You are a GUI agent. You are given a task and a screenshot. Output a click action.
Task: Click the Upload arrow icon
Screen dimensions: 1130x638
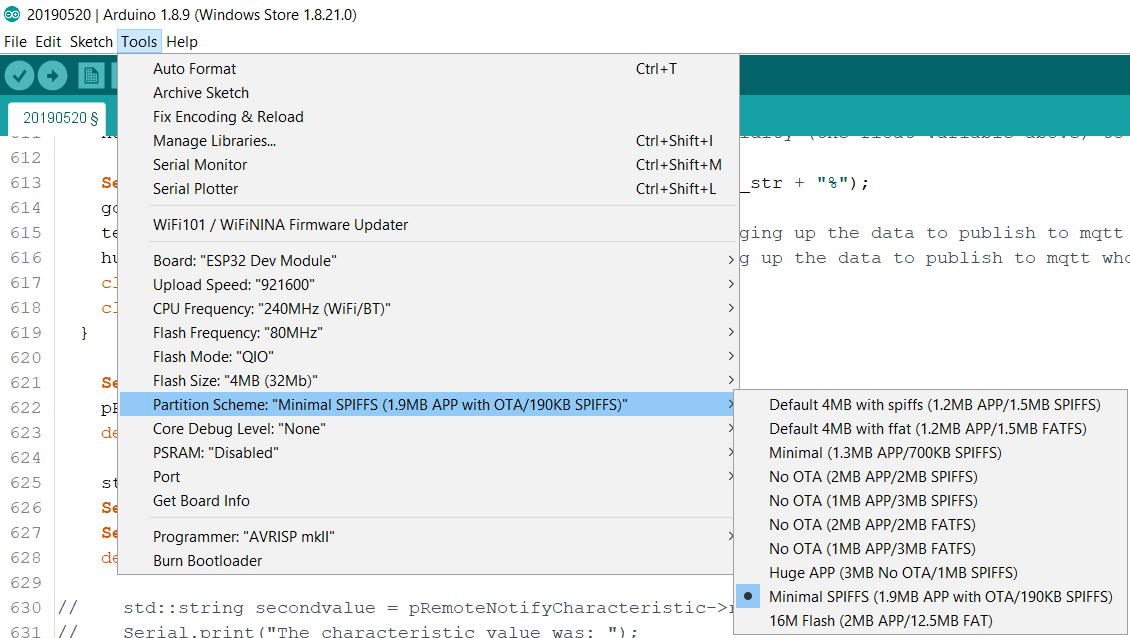52,75
